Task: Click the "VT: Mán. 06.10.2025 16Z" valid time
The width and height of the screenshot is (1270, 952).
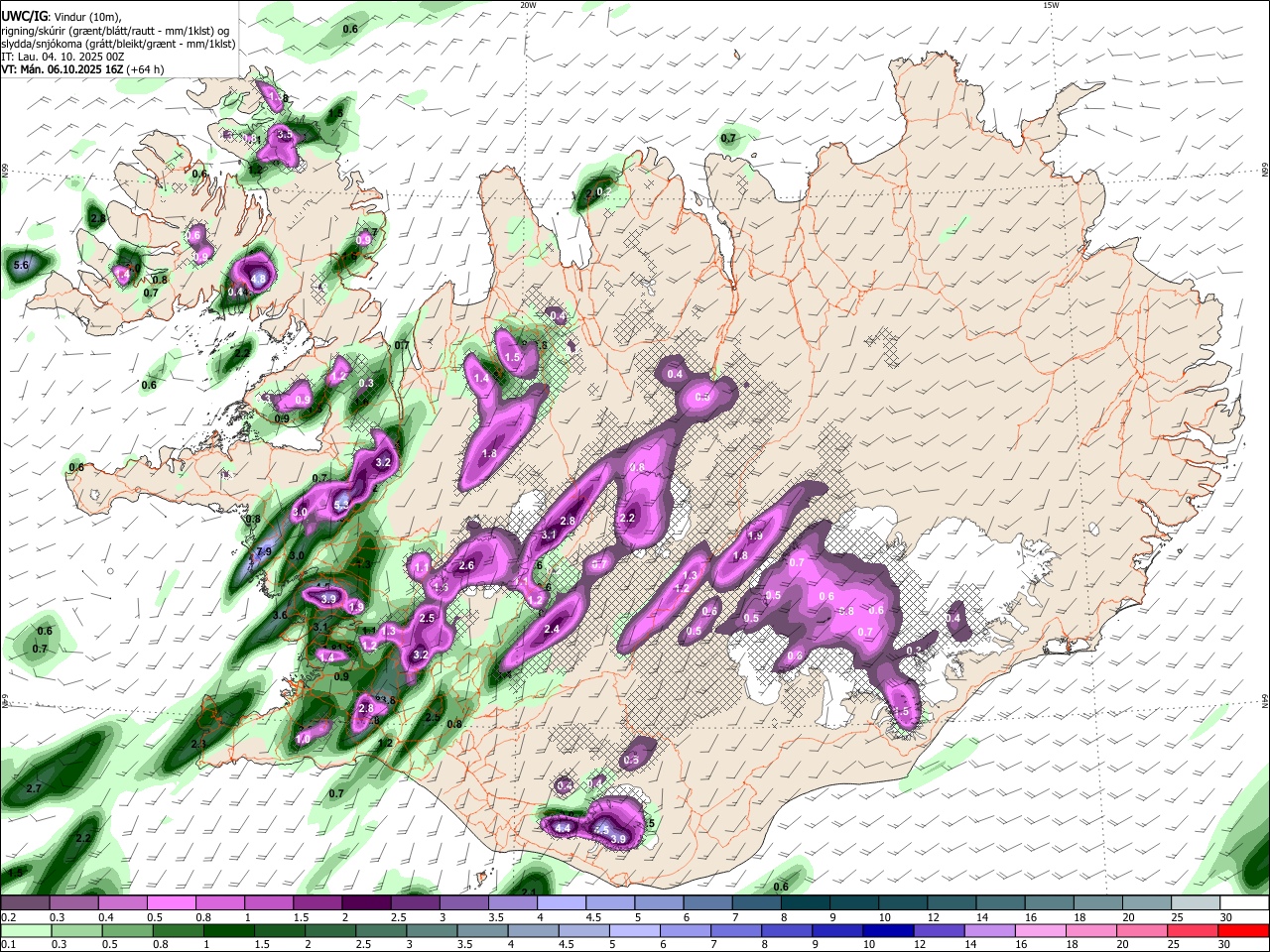Action: pyautogui.click(x=61, y=69)
